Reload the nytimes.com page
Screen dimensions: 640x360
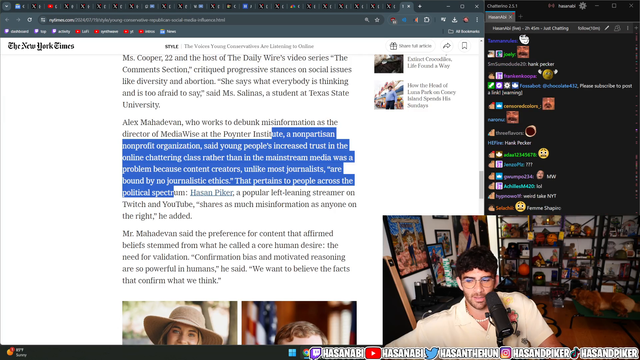pyautogui.click(x=29, y=20)
